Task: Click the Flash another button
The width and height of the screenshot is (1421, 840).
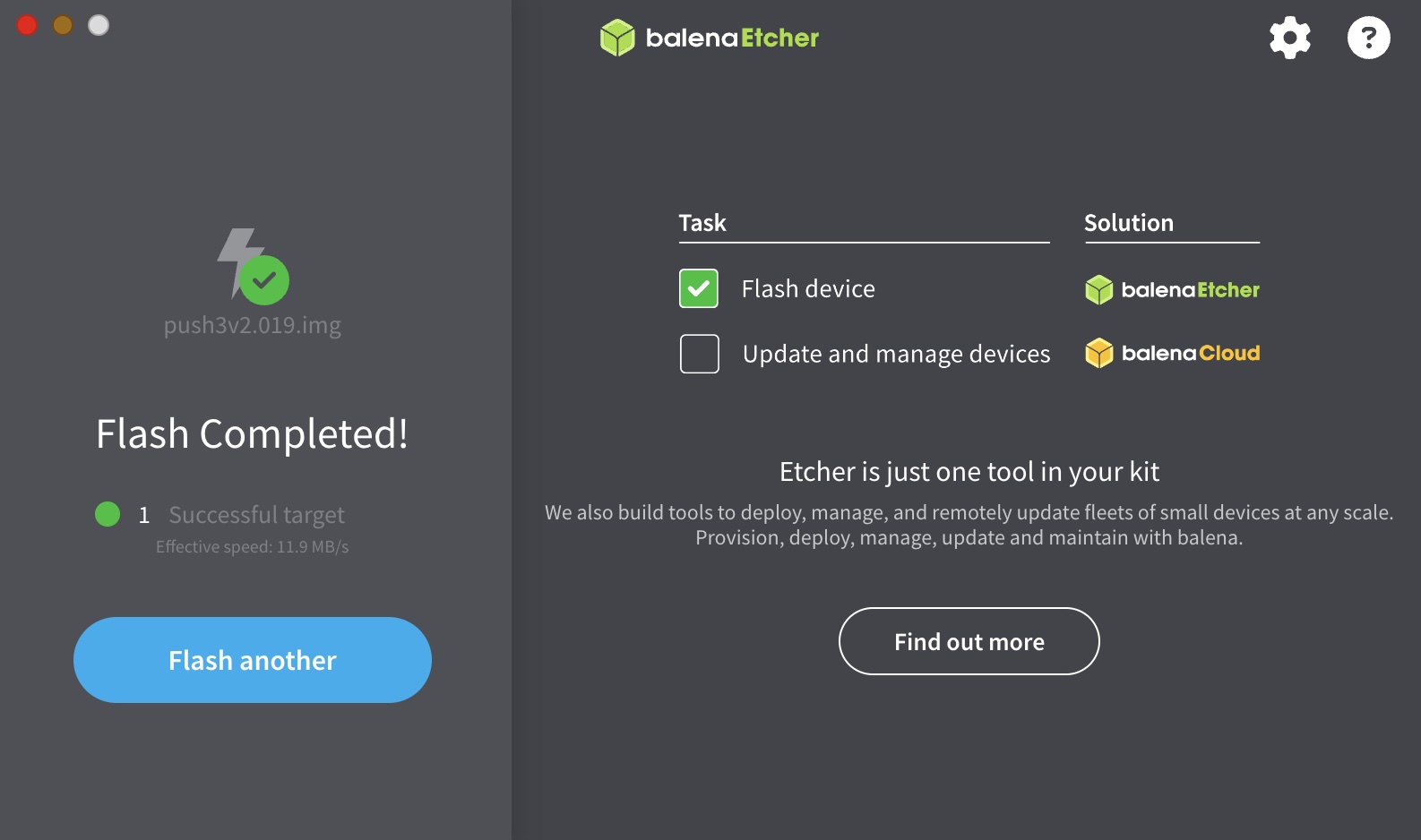Action: click(253, 660)
